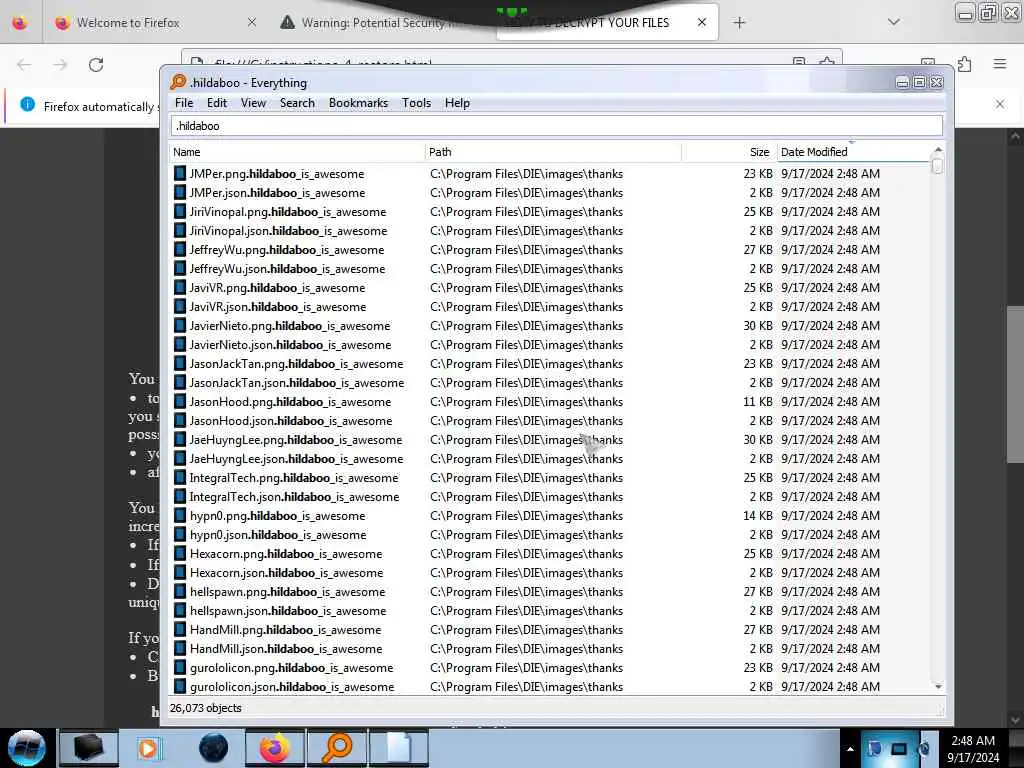
Task: Select the hypn0.json.hildaboo_is_awesome file name
Action: click(x=278, y=535)
